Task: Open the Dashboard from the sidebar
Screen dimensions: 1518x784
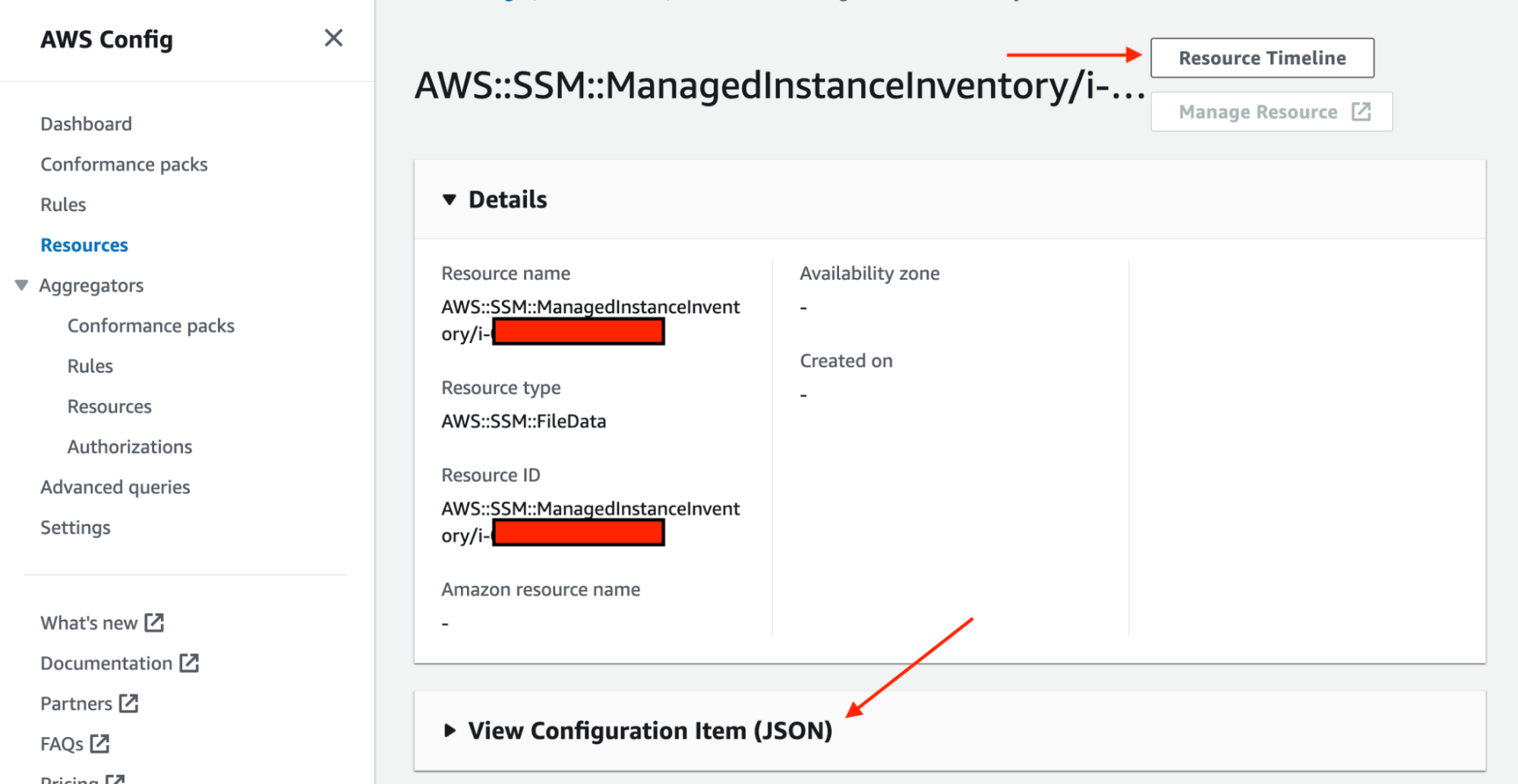Action: tap(86, 123)
